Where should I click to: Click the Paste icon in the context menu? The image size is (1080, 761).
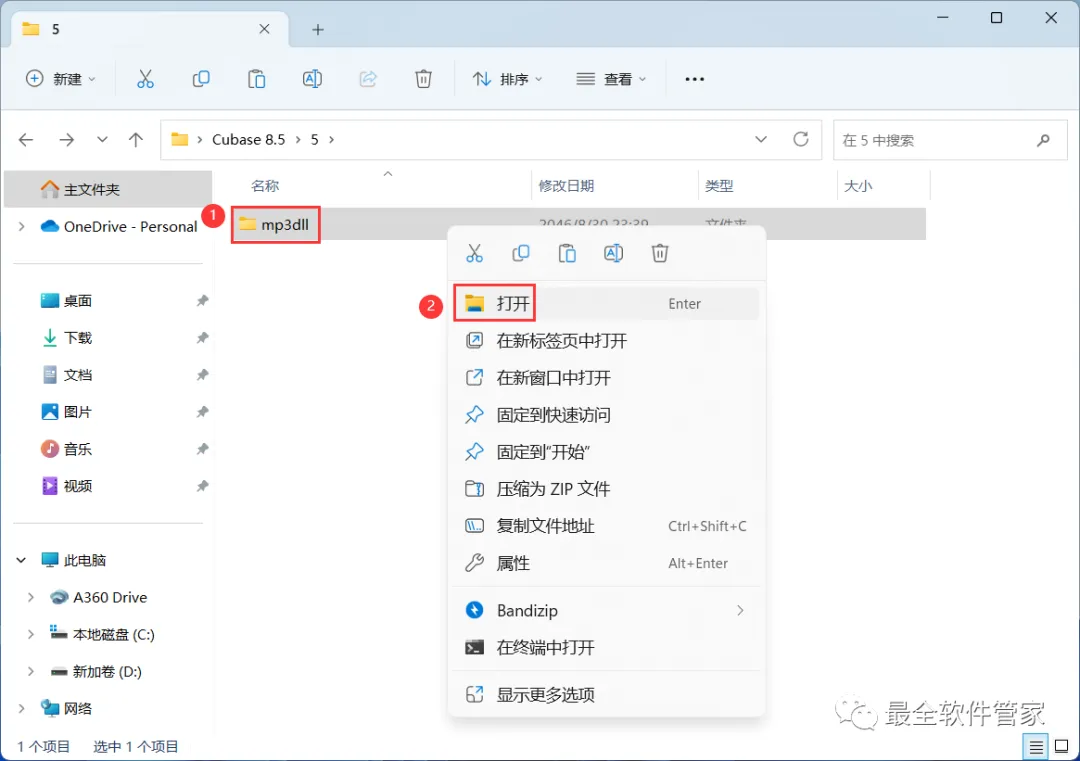(x=567, y=253)
